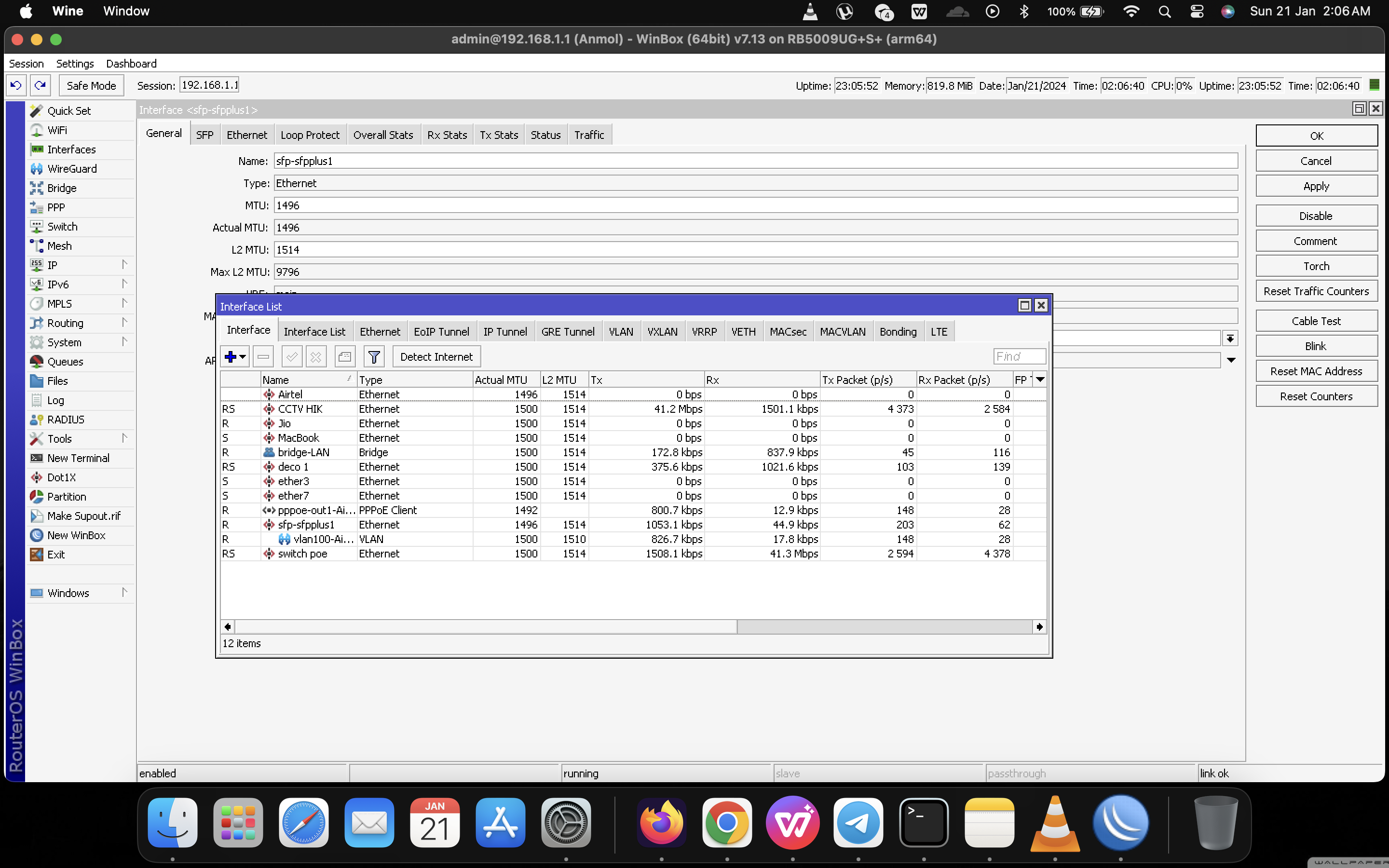Open the SFP tab in interface editor

click(204, 134)
